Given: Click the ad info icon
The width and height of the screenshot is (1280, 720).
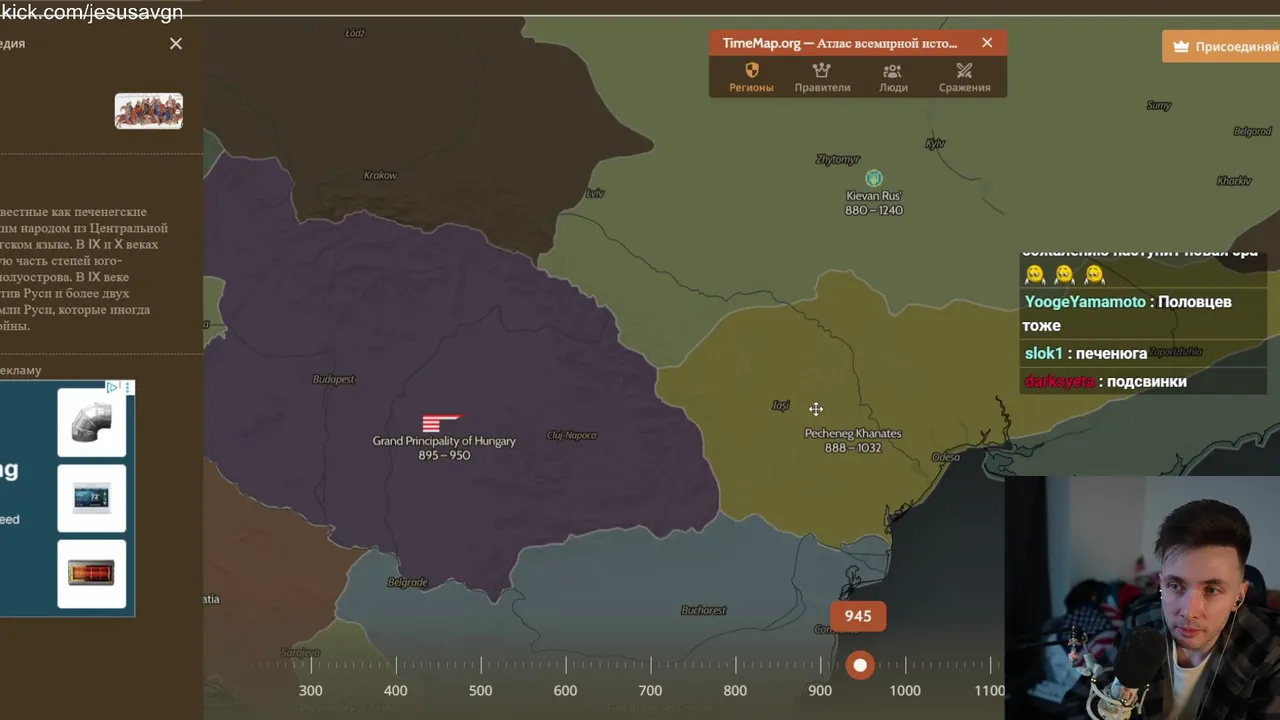Looking at the screenshot, I should pos(113,387).
